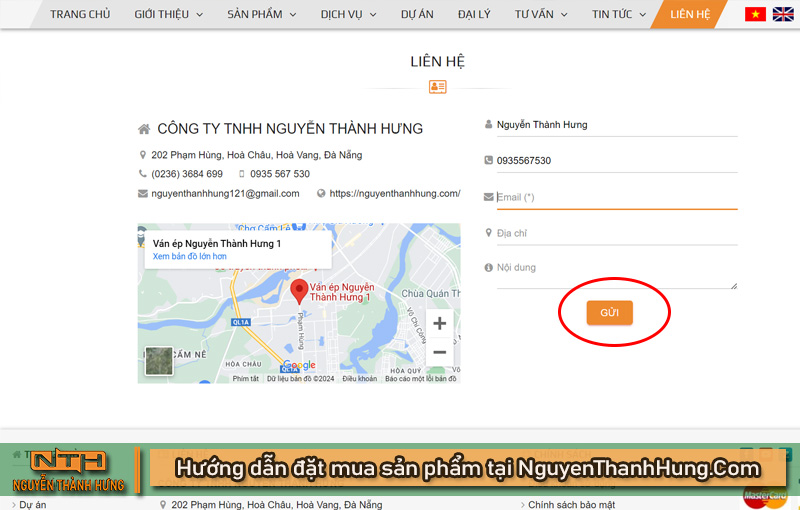Switch site language to Vietnamese flag
The image size is (800, 510).
click(x=755, y=14)
